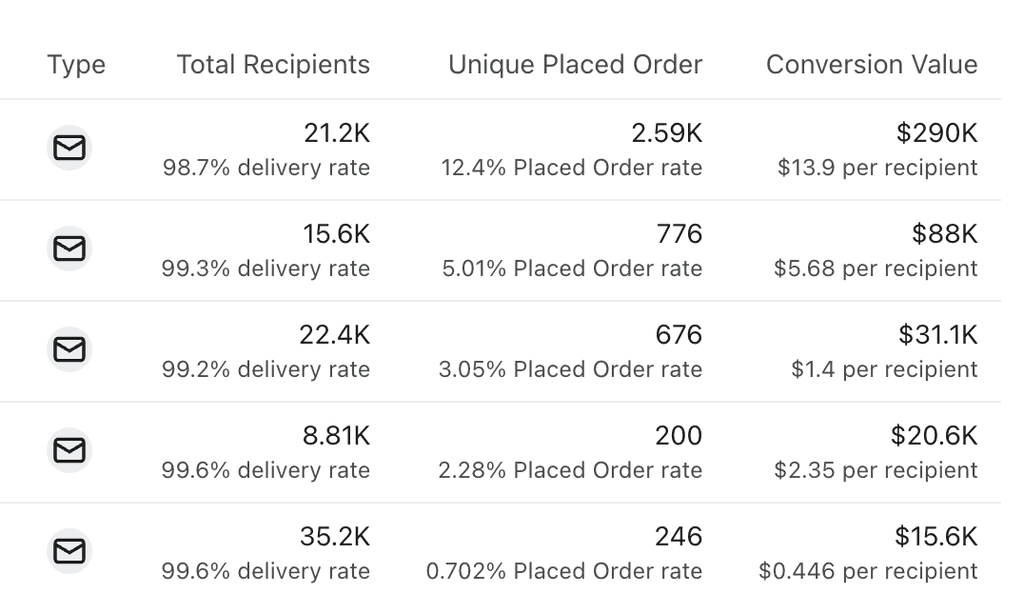Sort by Conversion Value column header

pyautogui.click(x=871, y=65)
